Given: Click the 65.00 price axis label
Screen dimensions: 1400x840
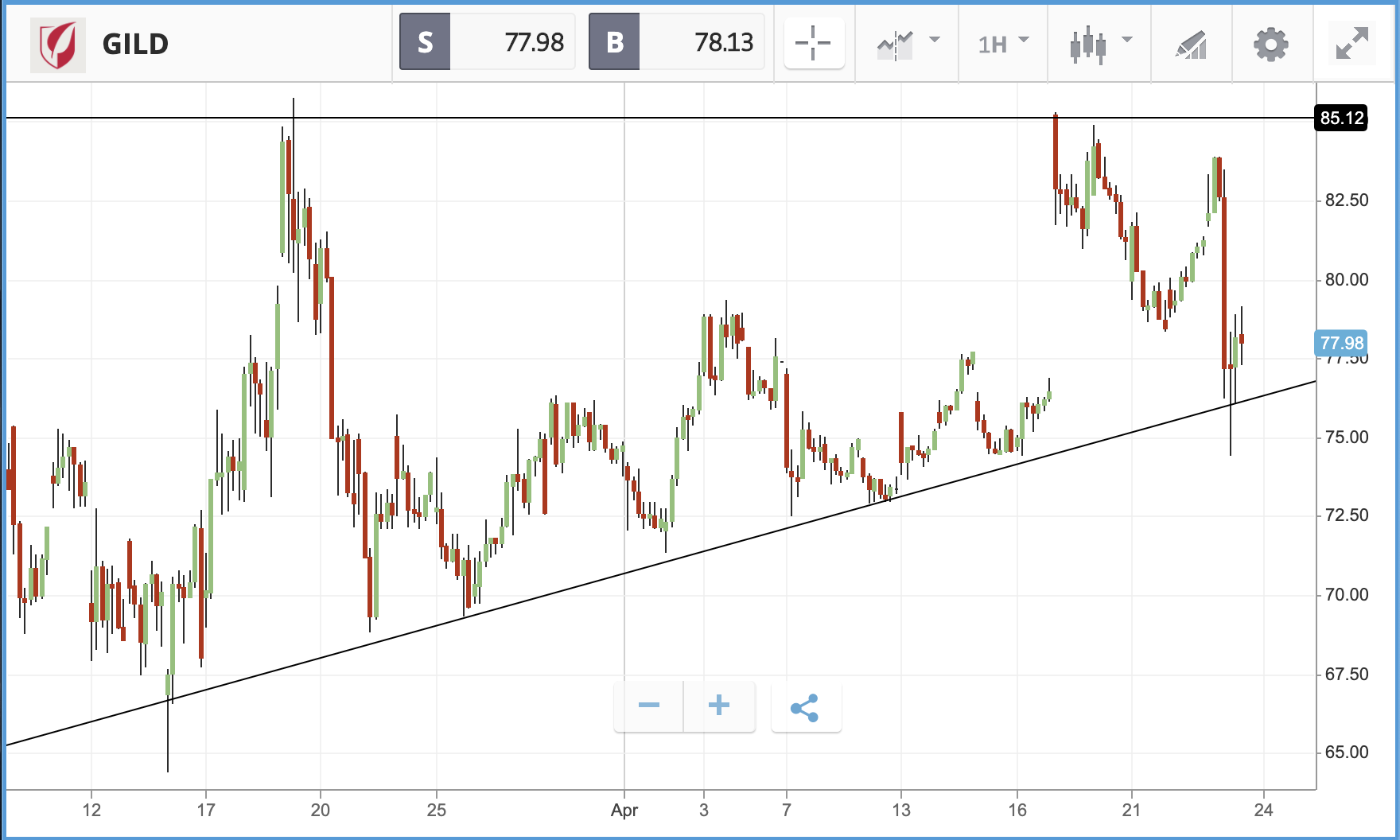Looking at the screenshot, I should click(1347, 752).
